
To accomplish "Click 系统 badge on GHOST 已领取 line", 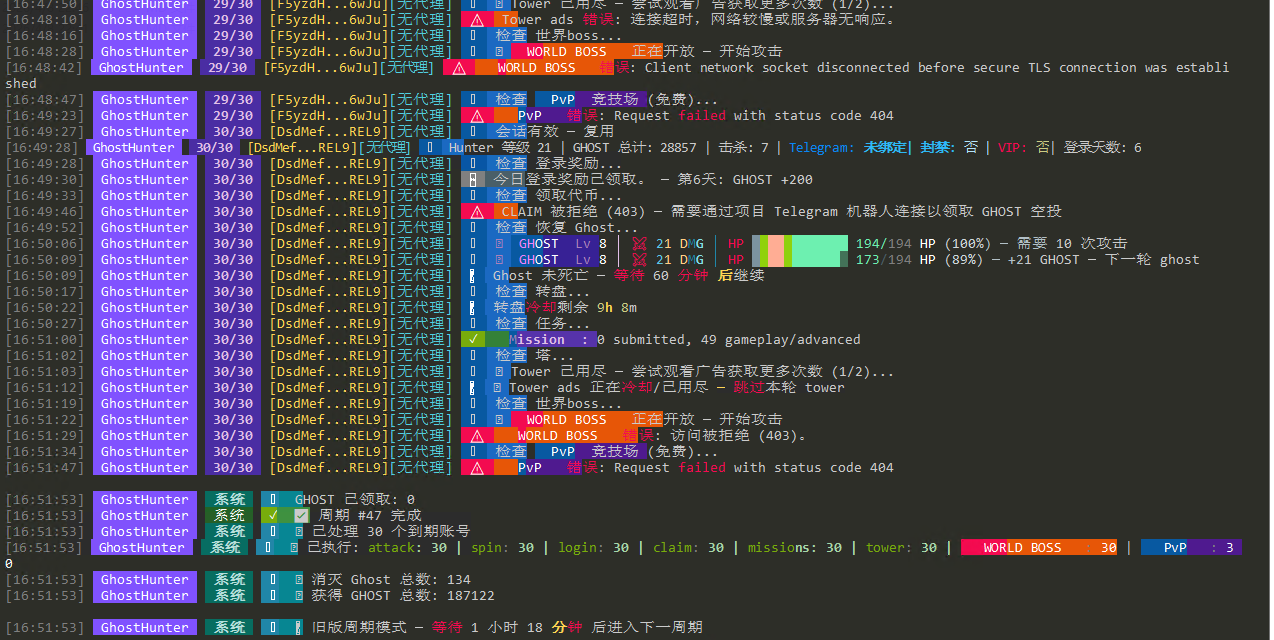I will tap(230, 500).
